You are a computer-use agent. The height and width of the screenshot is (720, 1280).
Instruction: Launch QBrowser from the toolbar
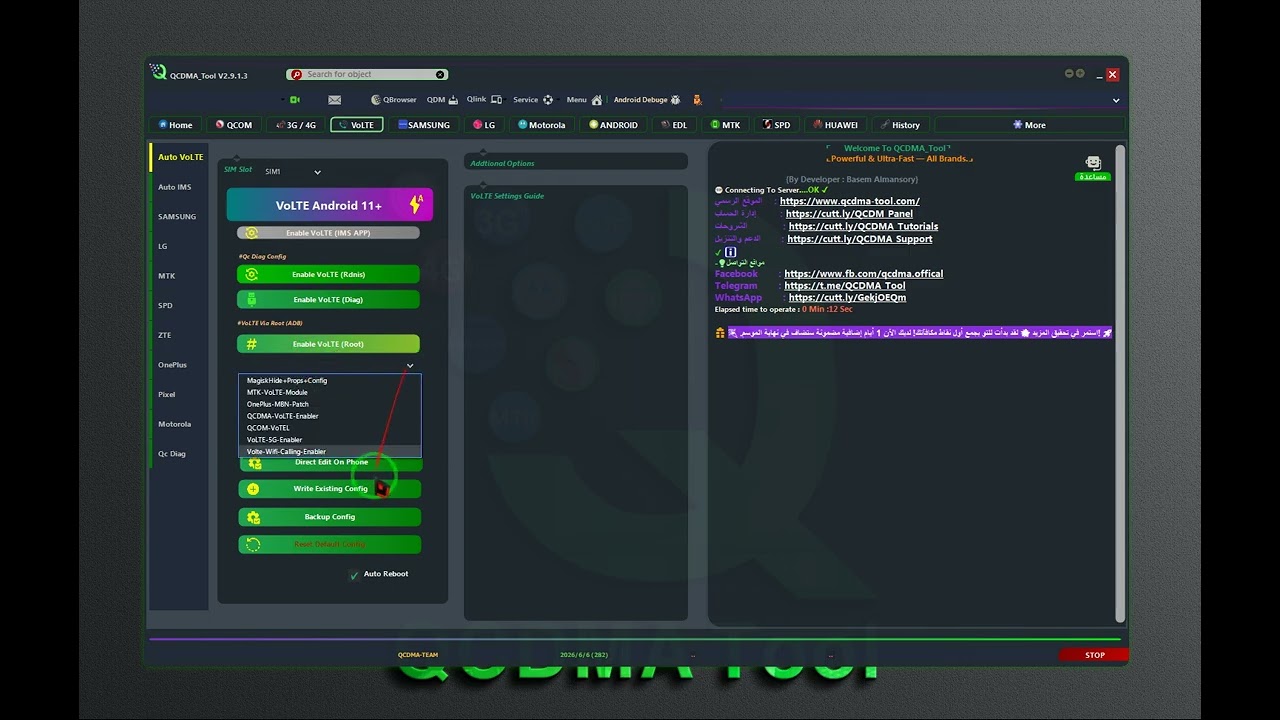tap(394, 100)
